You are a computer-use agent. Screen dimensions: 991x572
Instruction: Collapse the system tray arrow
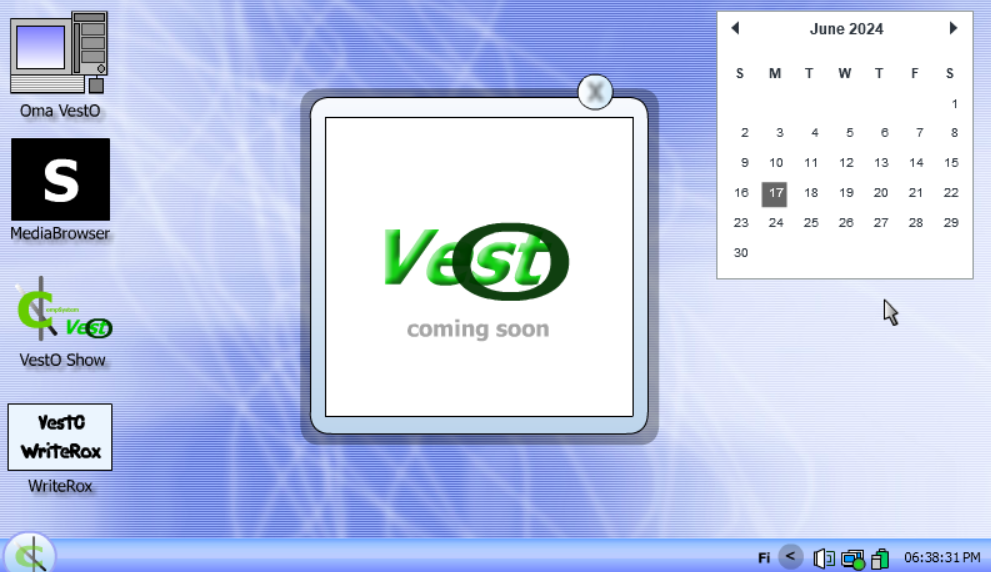coord(790,557)
